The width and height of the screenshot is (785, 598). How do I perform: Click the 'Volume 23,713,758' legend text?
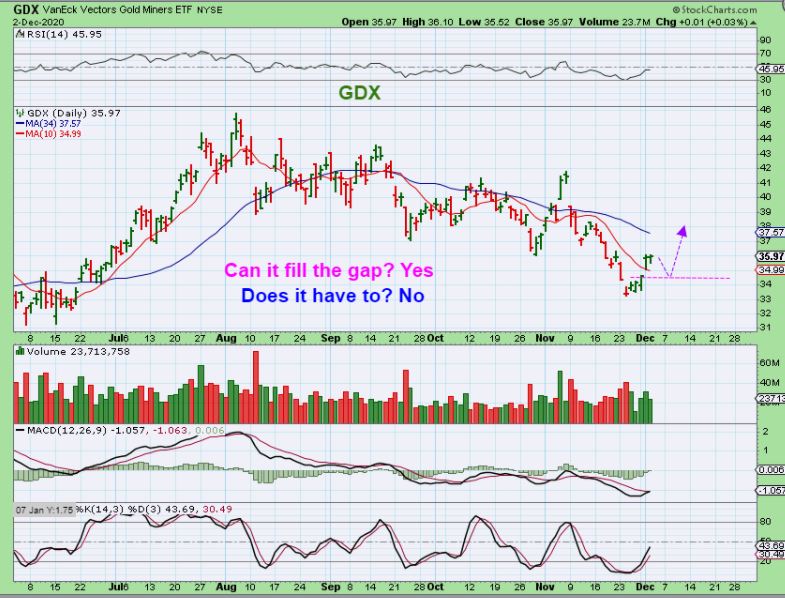pos(79,352)
